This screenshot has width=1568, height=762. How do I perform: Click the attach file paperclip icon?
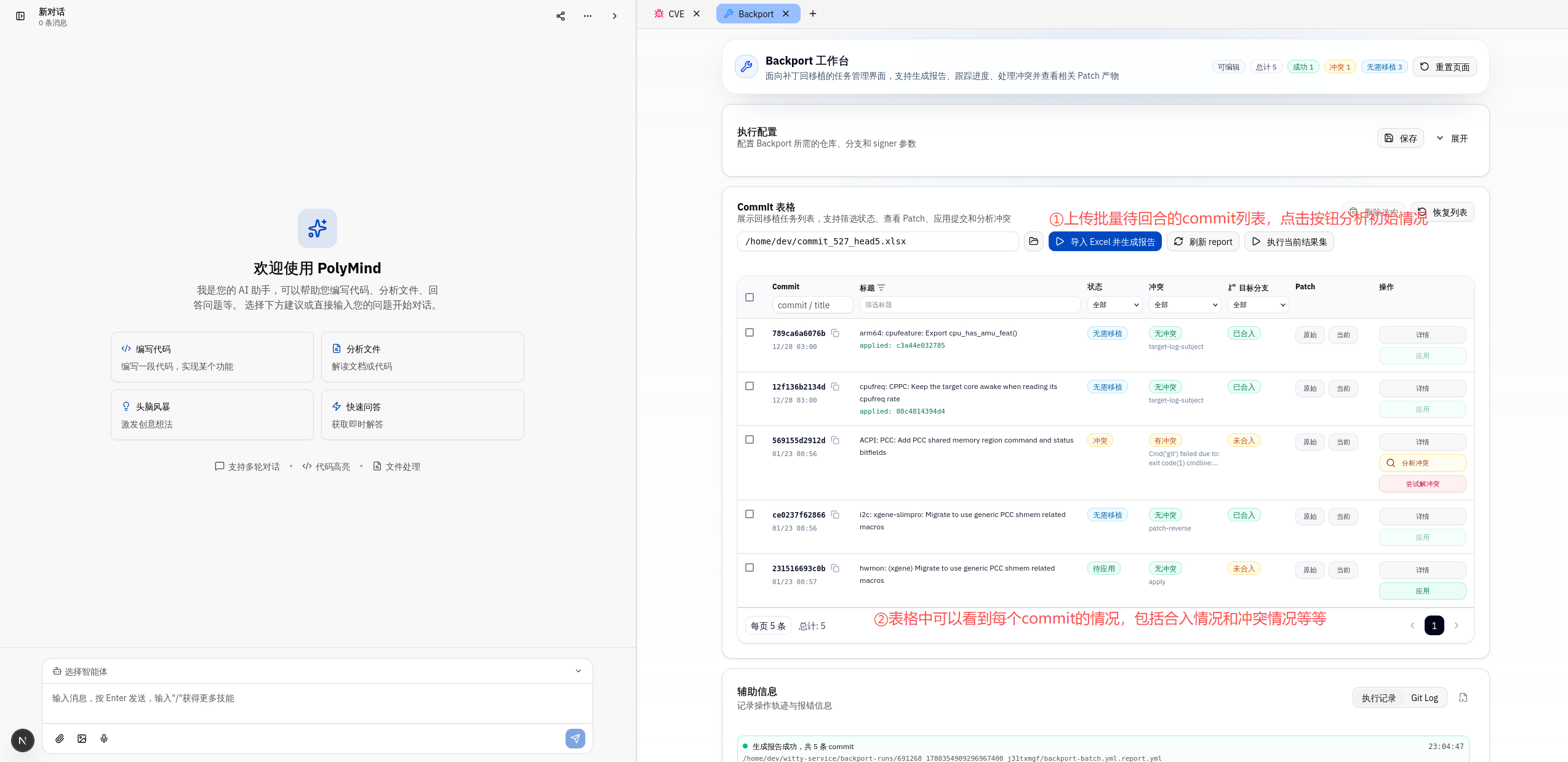(x=60, y=739)
